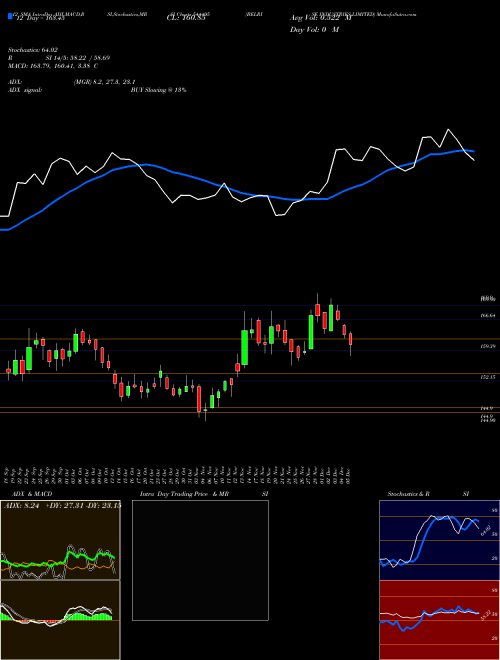500x660 pixels.
Task: Click the 'Intra Day Trading Price & MR' title
Action: click(x=184, y=494)
